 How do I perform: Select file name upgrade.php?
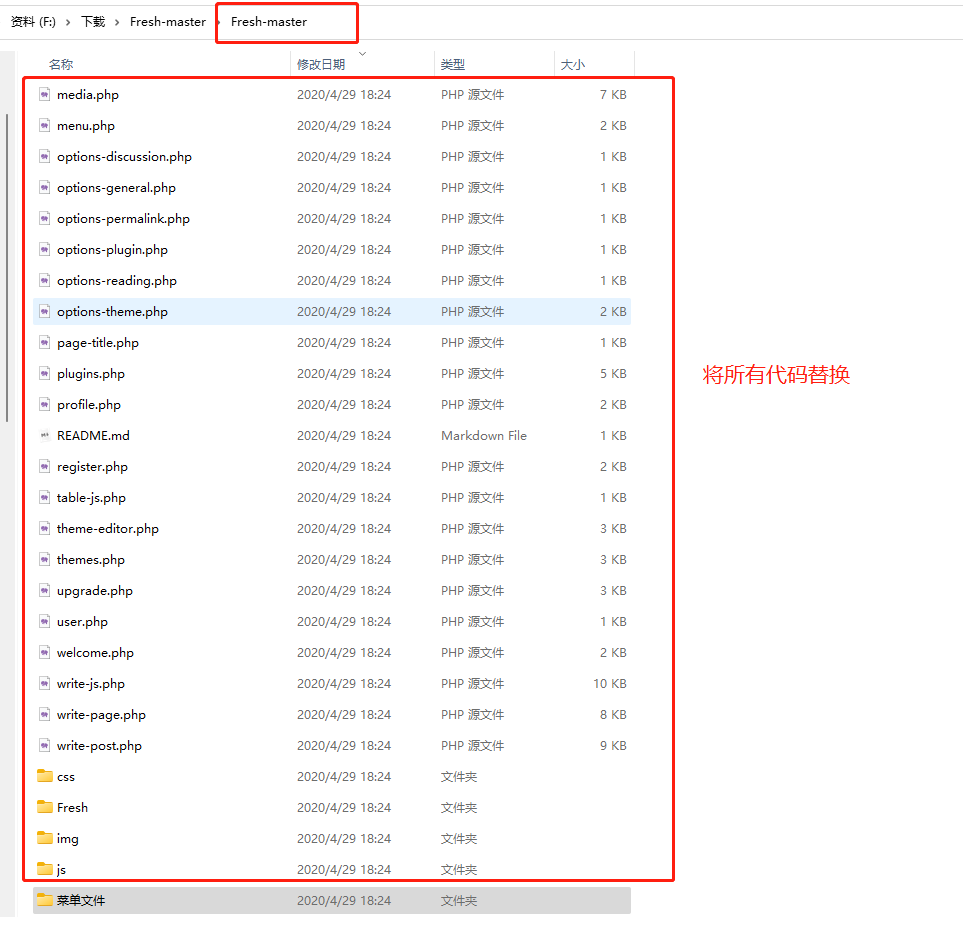(x=95, y=591)
